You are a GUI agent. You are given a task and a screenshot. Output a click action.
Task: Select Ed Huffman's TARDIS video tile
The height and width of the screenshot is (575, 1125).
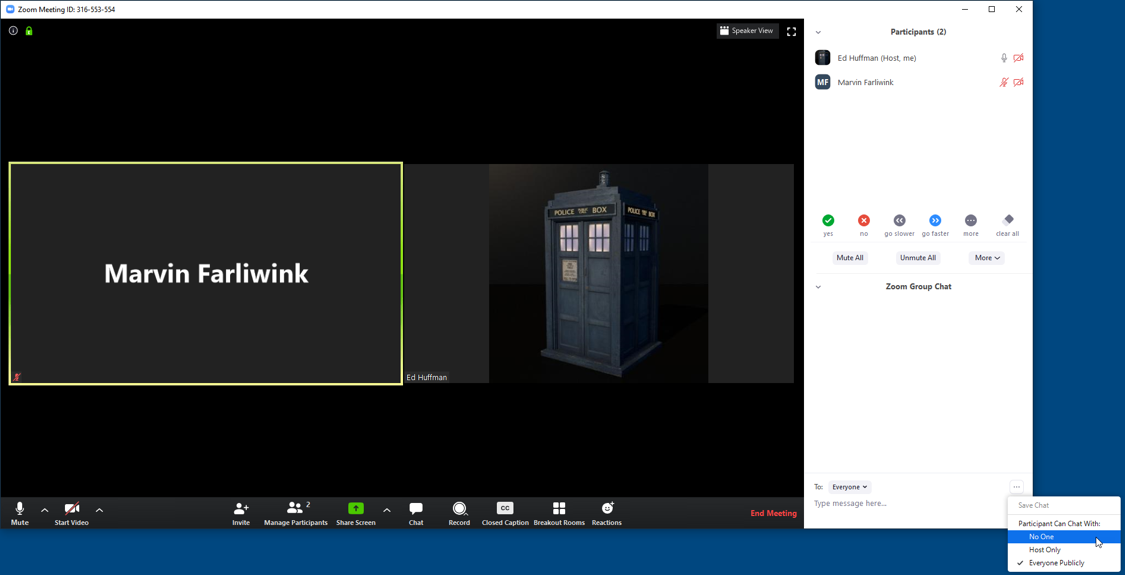[599, 274]
